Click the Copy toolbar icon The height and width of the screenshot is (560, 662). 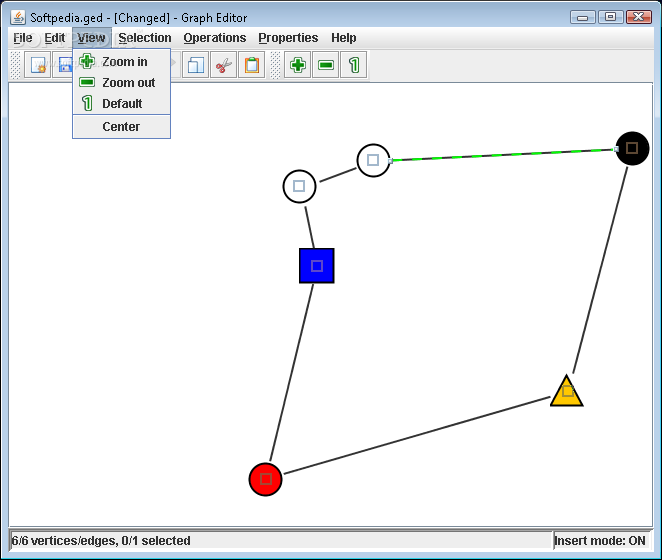pos(195,65)
